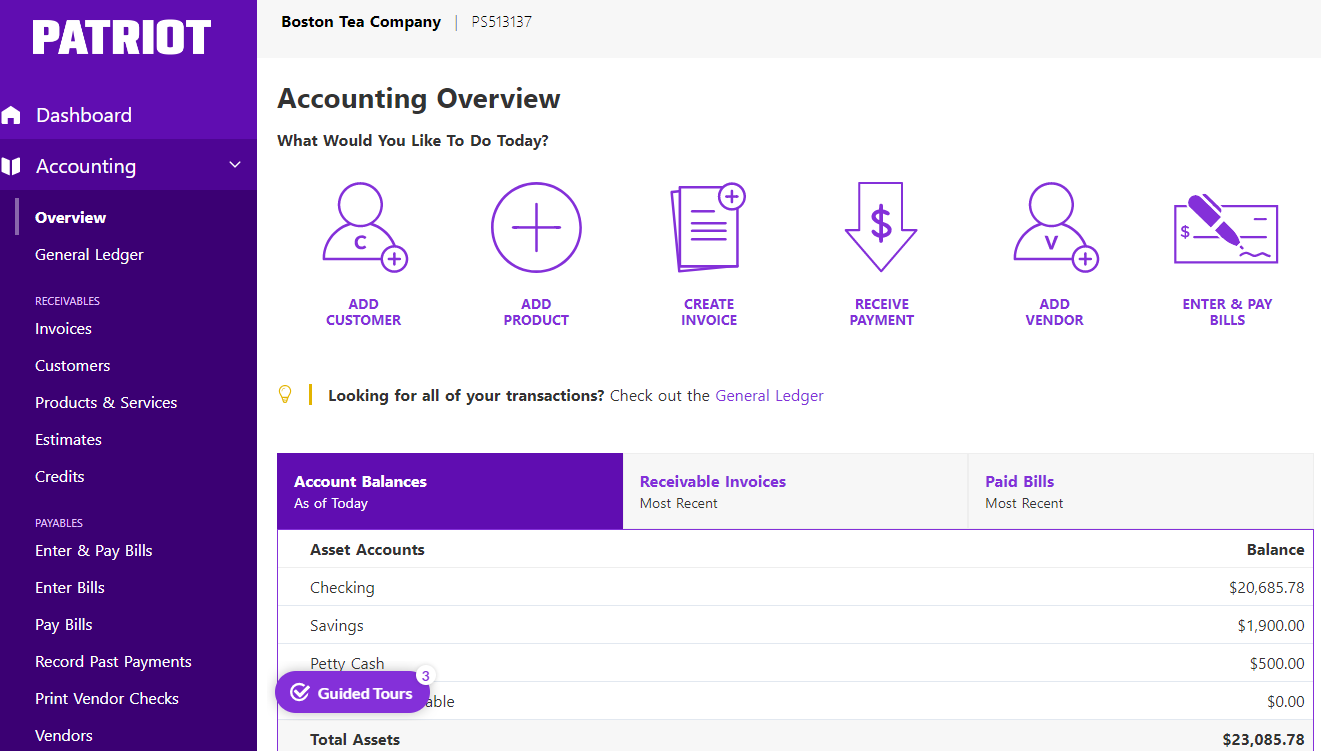Viewport: 1321px width, 751px height.
Task: Click the Add Vendor icon
Action: pyautogui.click(x=1053, y=227)
